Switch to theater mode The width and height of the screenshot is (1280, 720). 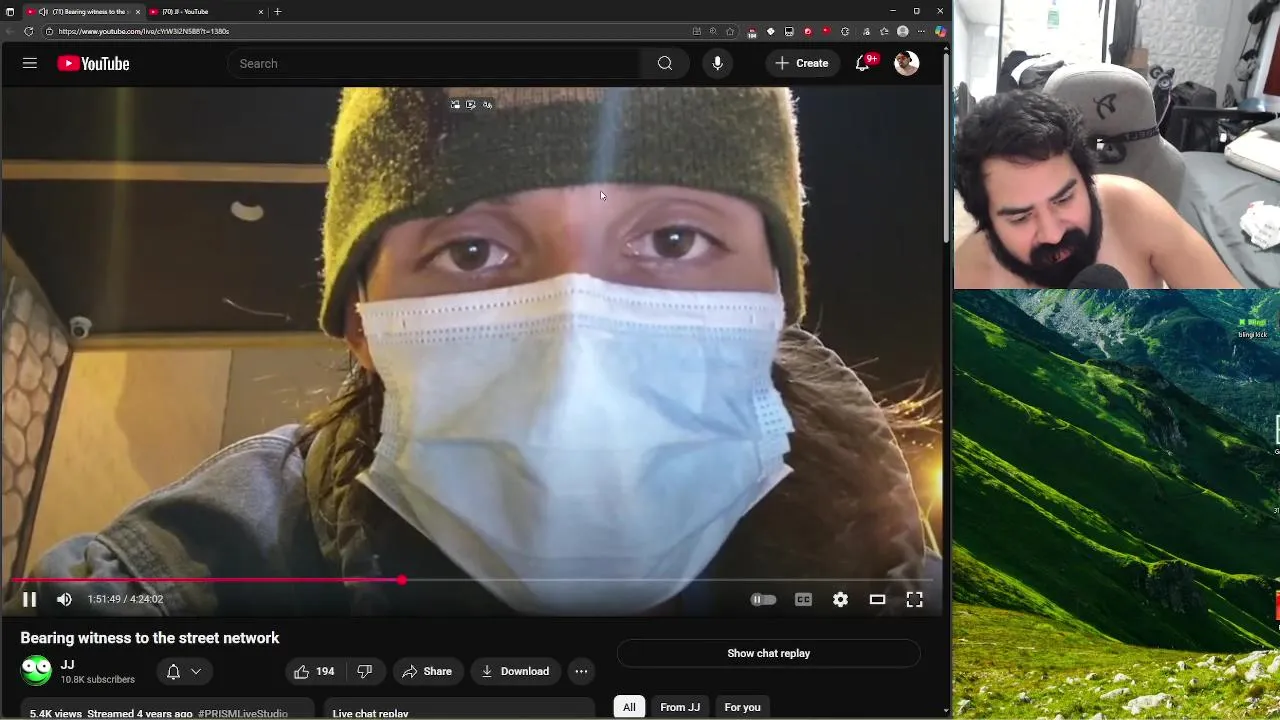click(x=877, y=599)
